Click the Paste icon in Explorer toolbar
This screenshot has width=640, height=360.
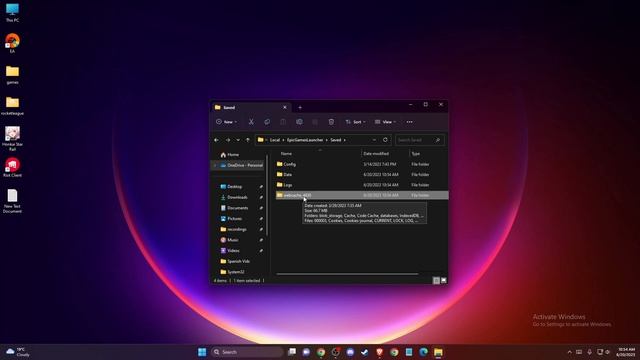283,122
